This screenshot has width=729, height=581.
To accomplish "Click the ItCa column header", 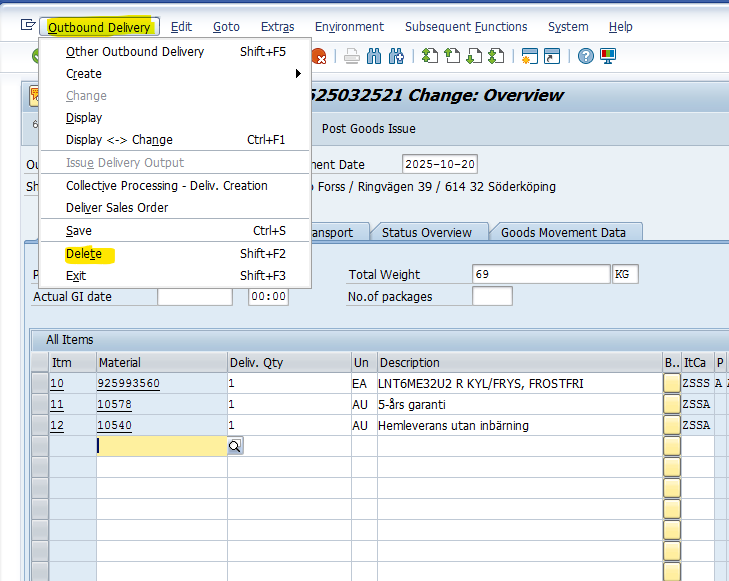I will pos(697,363).
